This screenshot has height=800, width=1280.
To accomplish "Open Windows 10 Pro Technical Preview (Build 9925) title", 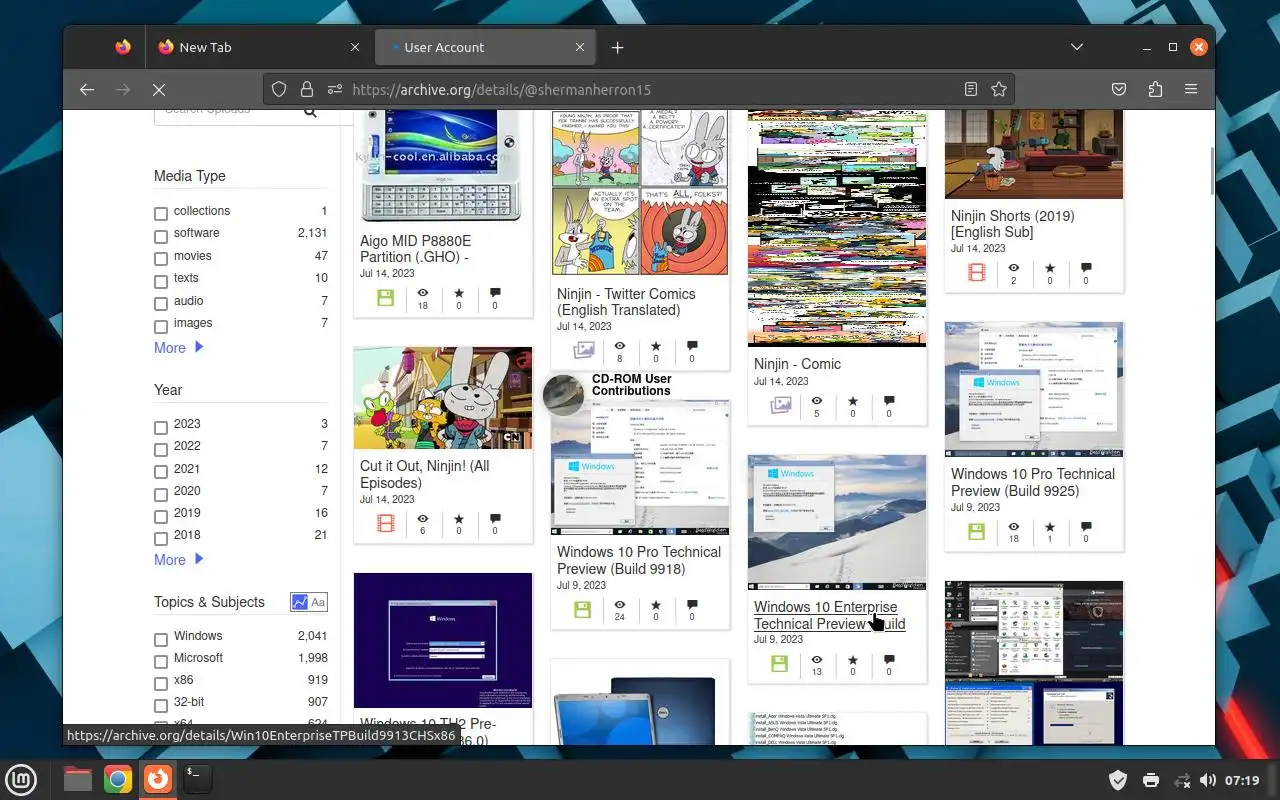I will click(x=1033, y=482).
